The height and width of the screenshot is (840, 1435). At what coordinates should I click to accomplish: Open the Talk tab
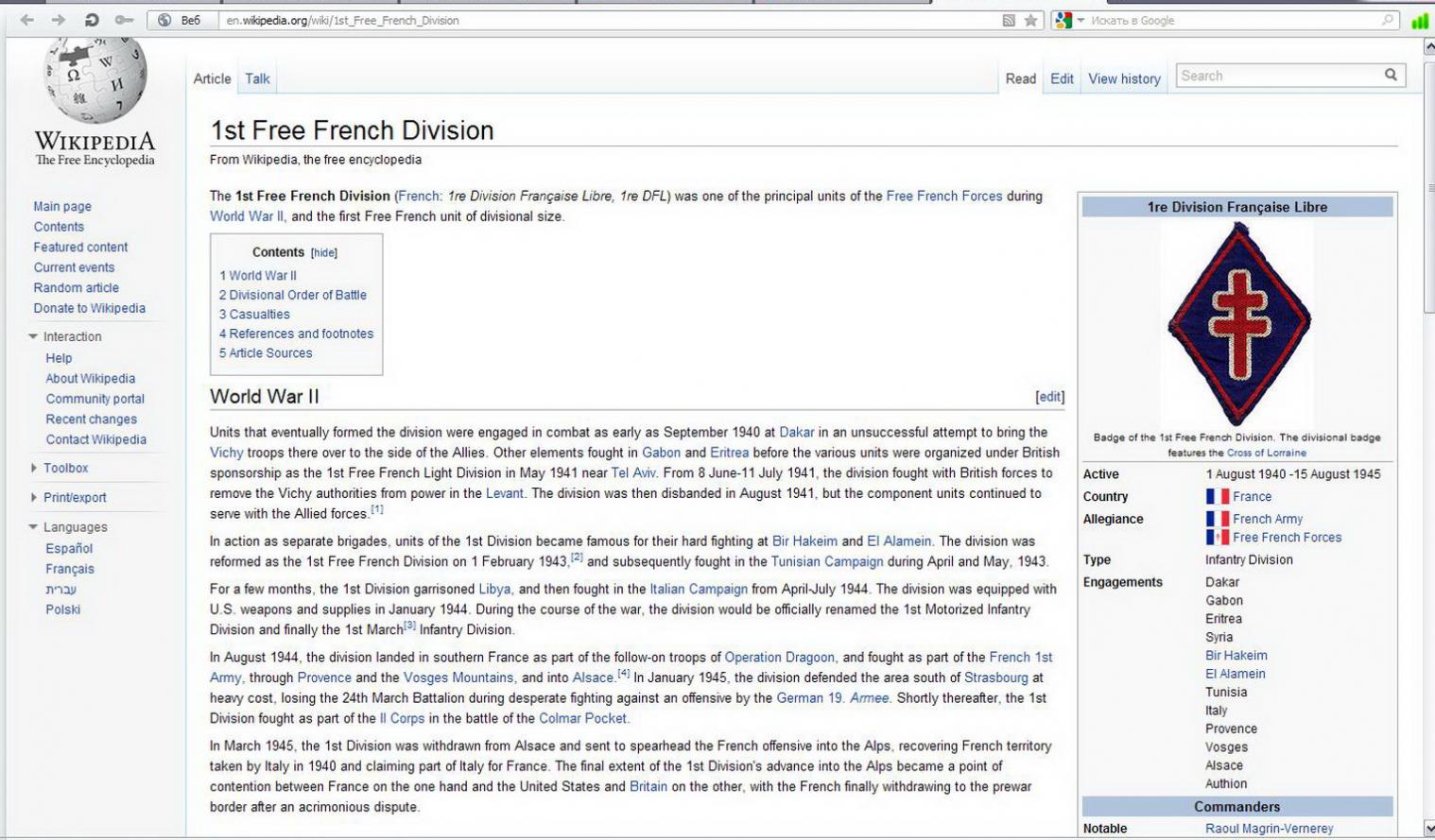pyautogui.click(x=257, y=78)
